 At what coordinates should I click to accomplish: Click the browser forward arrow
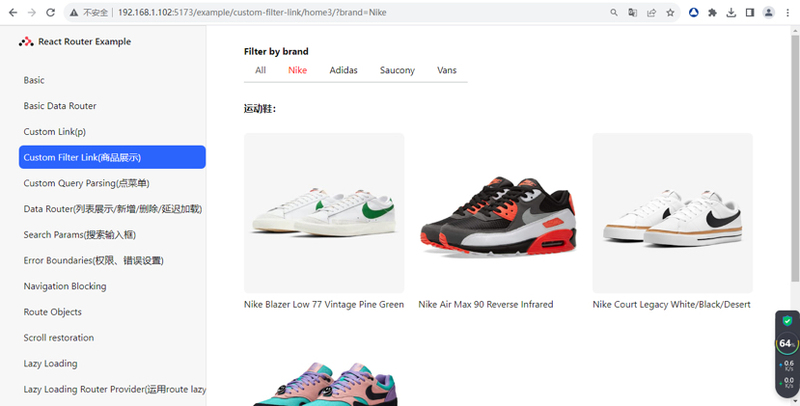point(32,13)
